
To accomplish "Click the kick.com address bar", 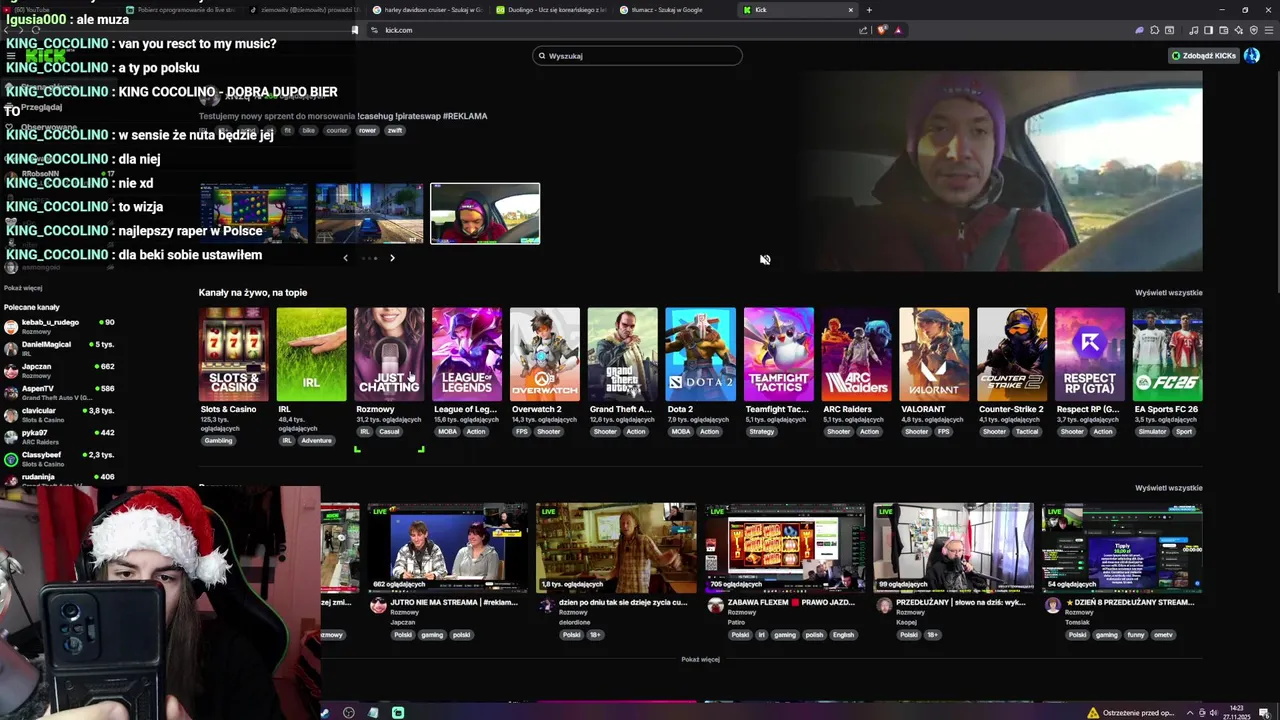I will pyautogui.click(x=615, y=30).
